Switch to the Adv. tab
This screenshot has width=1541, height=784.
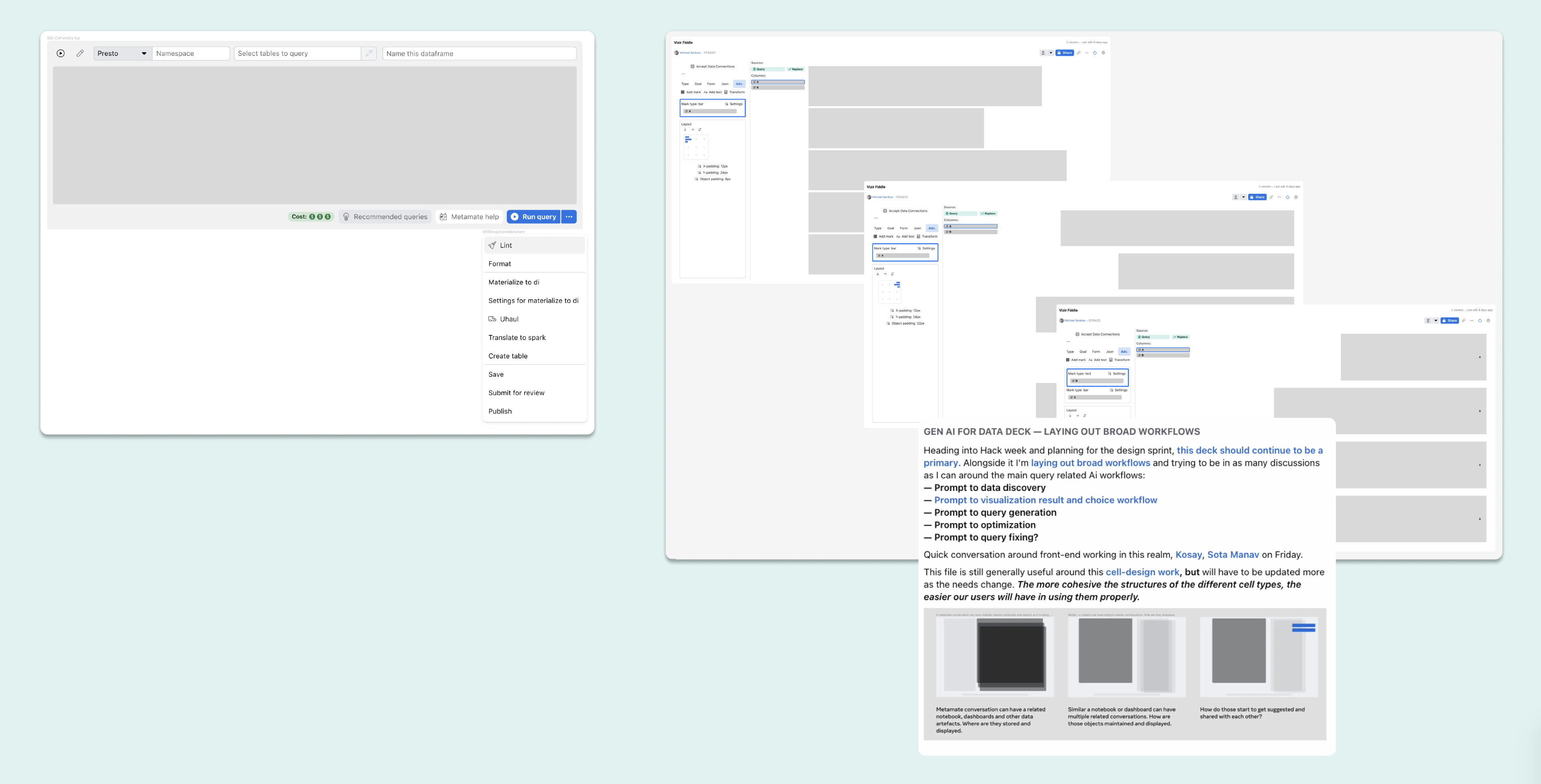(x=739, y=84)
